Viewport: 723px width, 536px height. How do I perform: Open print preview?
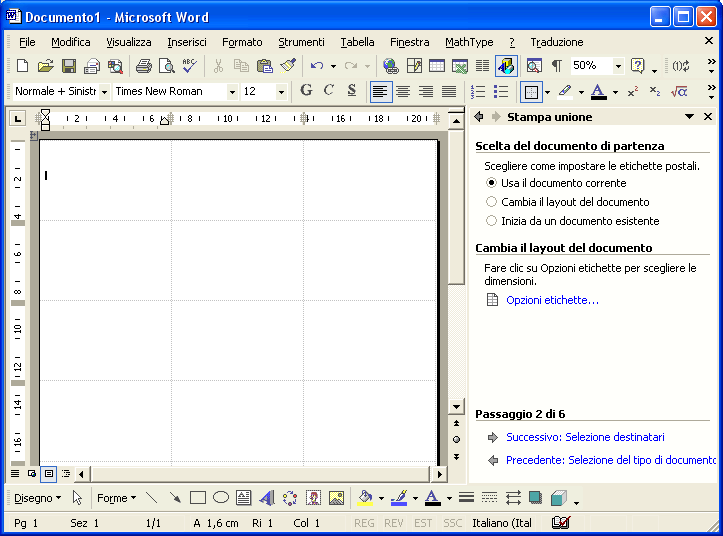tap(166, 66)
